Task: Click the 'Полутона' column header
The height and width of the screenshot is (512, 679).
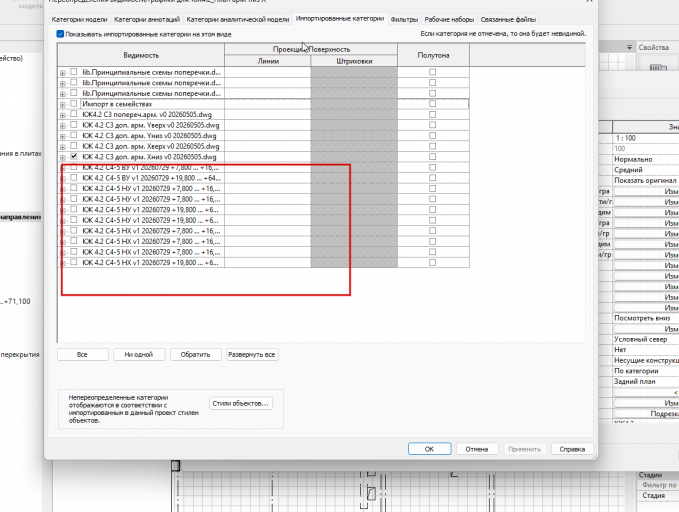Action: click(433, 55)
